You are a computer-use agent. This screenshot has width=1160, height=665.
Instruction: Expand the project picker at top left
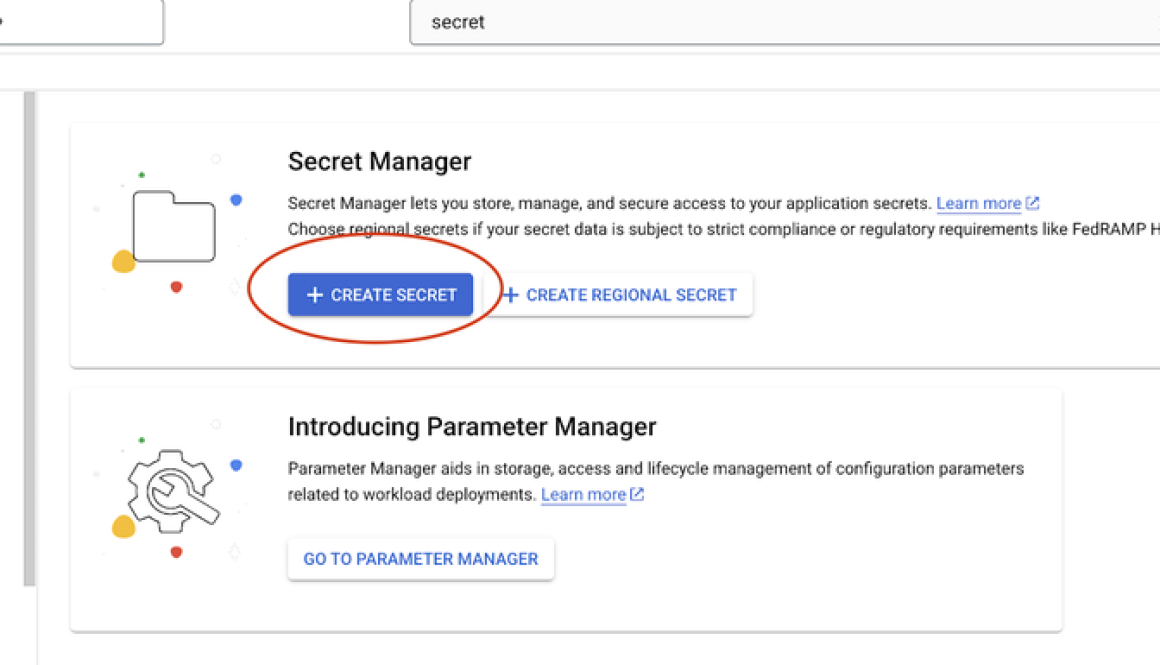pyautogui.click(x=80, y=21)
